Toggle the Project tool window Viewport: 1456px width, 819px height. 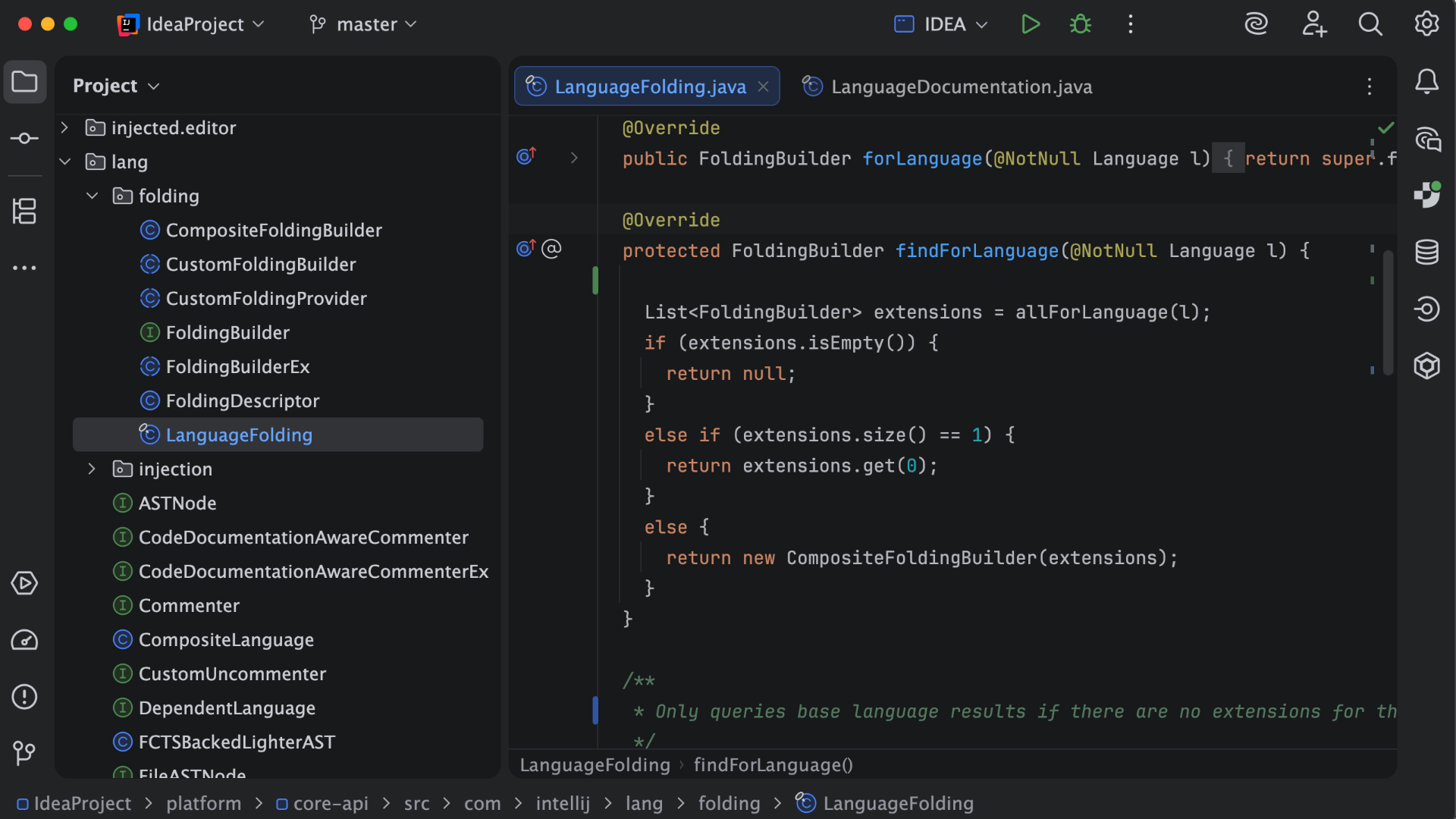[25, 82]
